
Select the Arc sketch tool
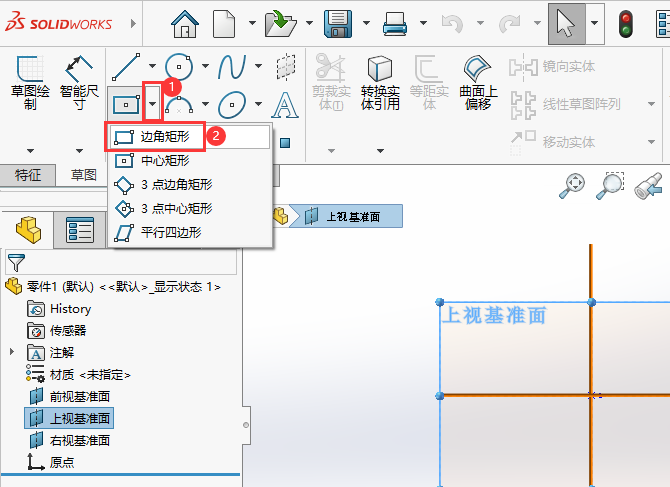click(179, 105)
